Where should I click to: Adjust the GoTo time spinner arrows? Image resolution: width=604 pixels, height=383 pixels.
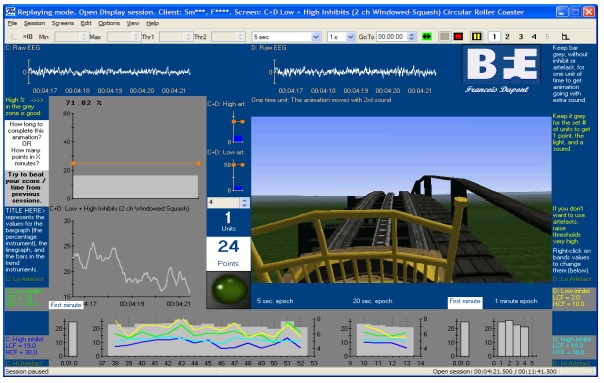[x=411, y=37]
